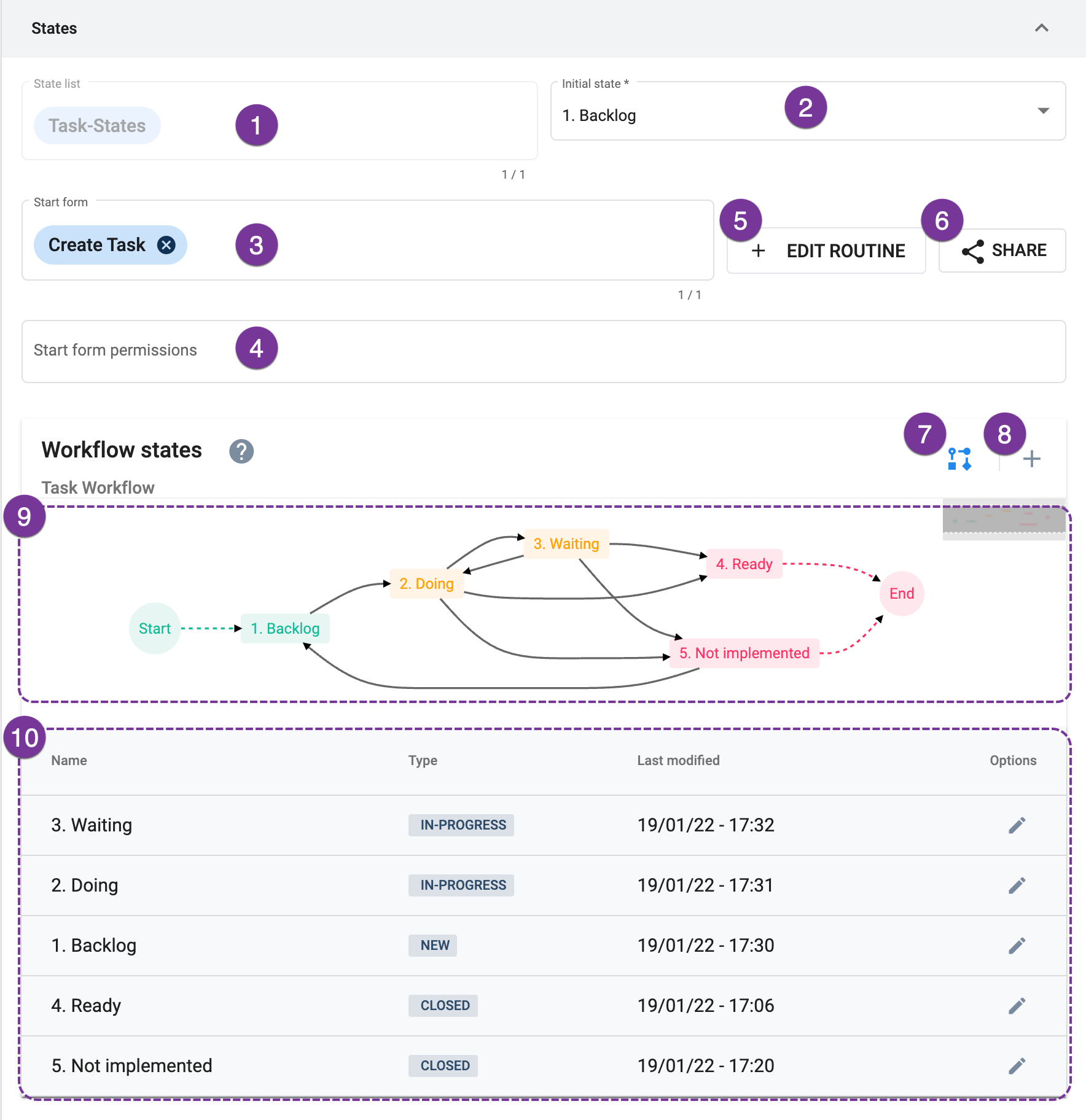Click the Last modified column header
Screen dimensions: 1086x1120
(678, 760)
